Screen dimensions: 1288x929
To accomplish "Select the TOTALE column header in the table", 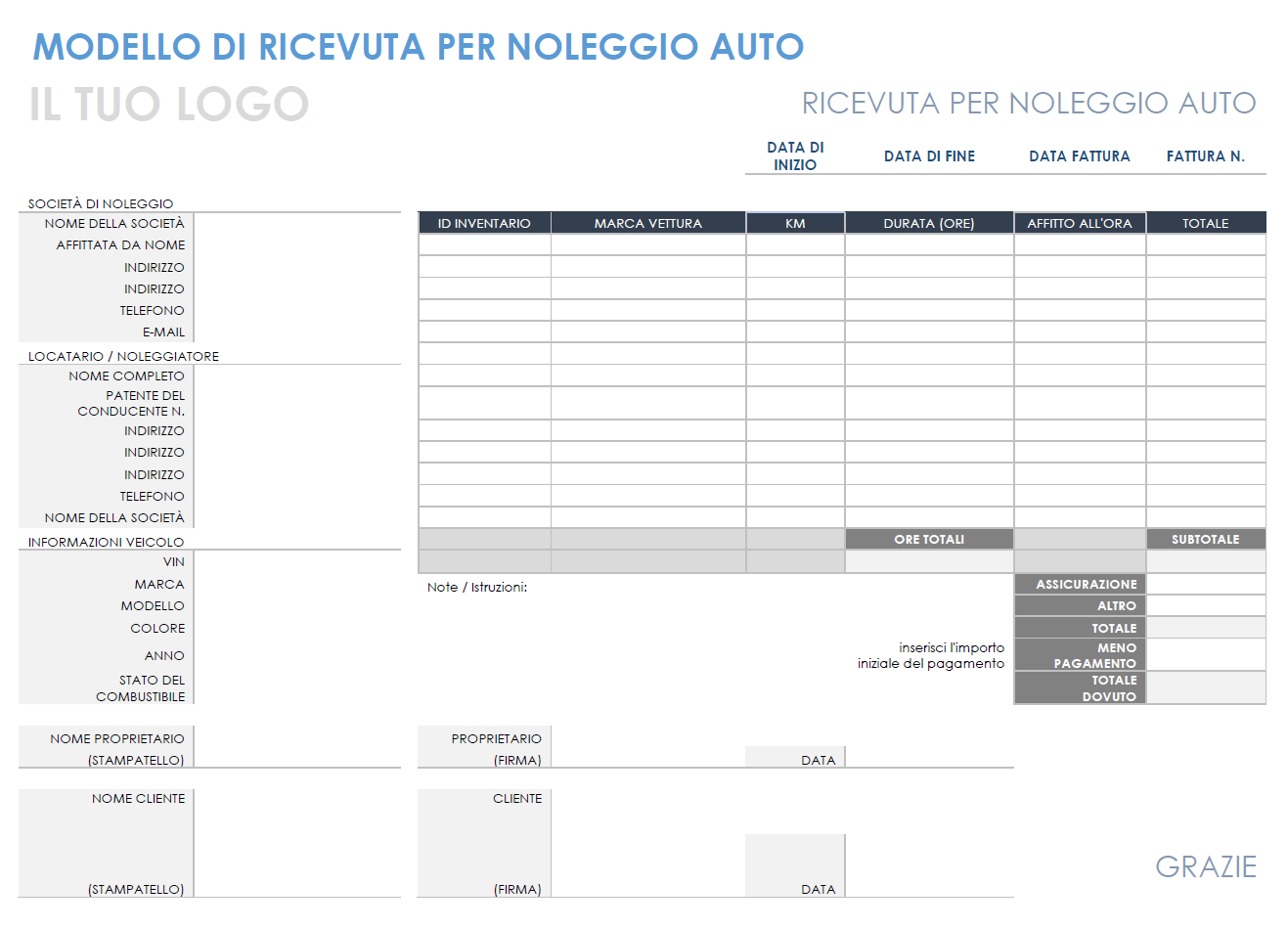I will pos(1206,223).
